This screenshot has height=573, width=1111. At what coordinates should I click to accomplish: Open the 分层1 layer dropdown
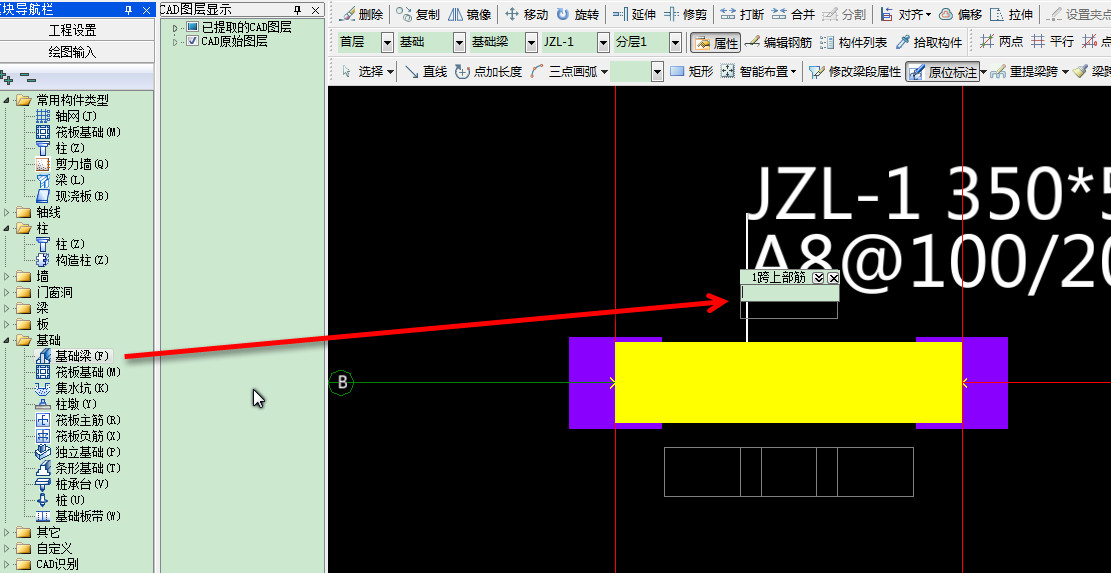pyautogui.click(x=675, y=42)
